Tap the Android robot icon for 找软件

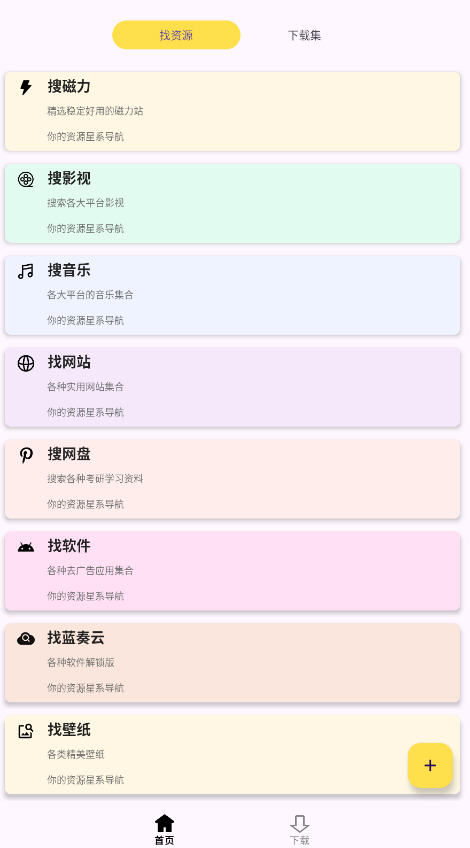(25, 547)
